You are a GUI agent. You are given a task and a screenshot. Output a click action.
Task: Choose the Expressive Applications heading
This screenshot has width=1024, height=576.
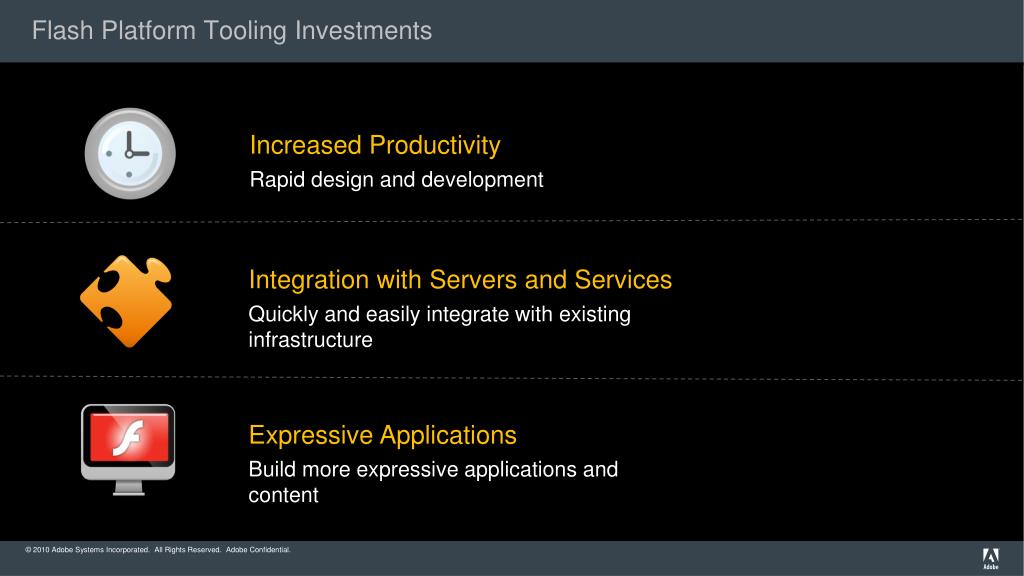[x=383, y=435]
